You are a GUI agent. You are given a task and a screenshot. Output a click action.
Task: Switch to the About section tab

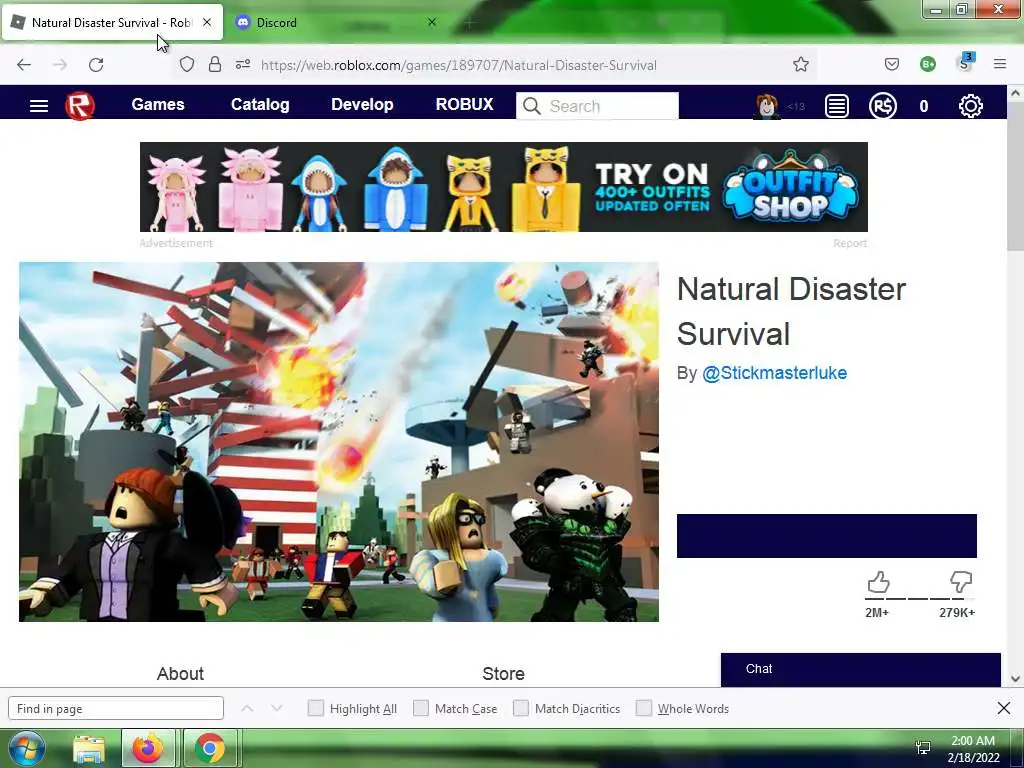(180, 673)
